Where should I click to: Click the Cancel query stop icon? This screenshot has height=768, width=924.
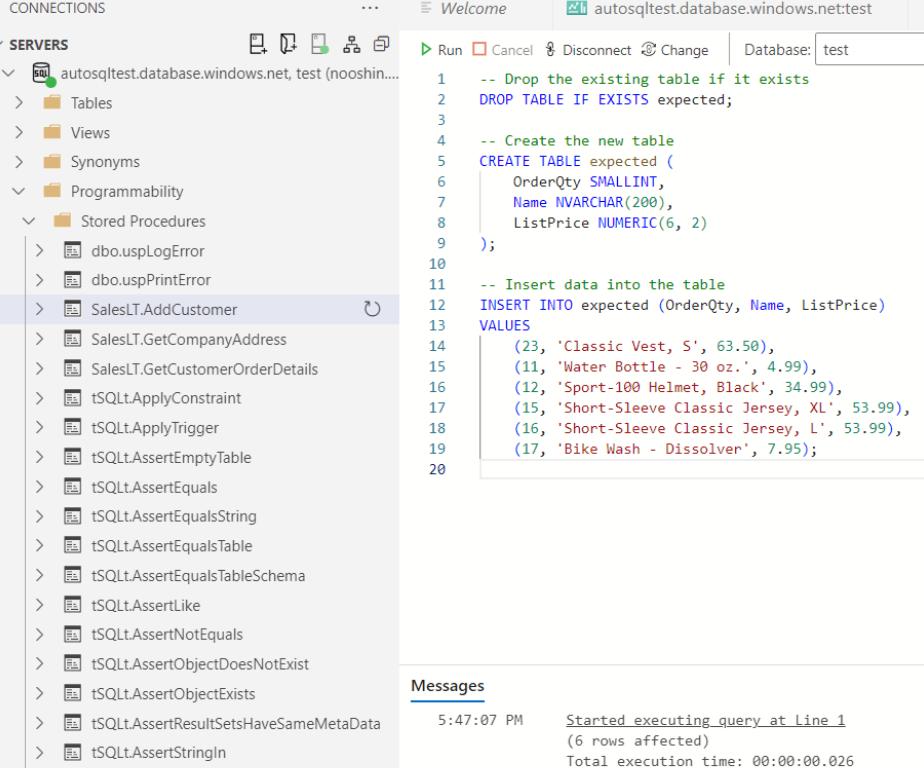(x=480, y=50)
